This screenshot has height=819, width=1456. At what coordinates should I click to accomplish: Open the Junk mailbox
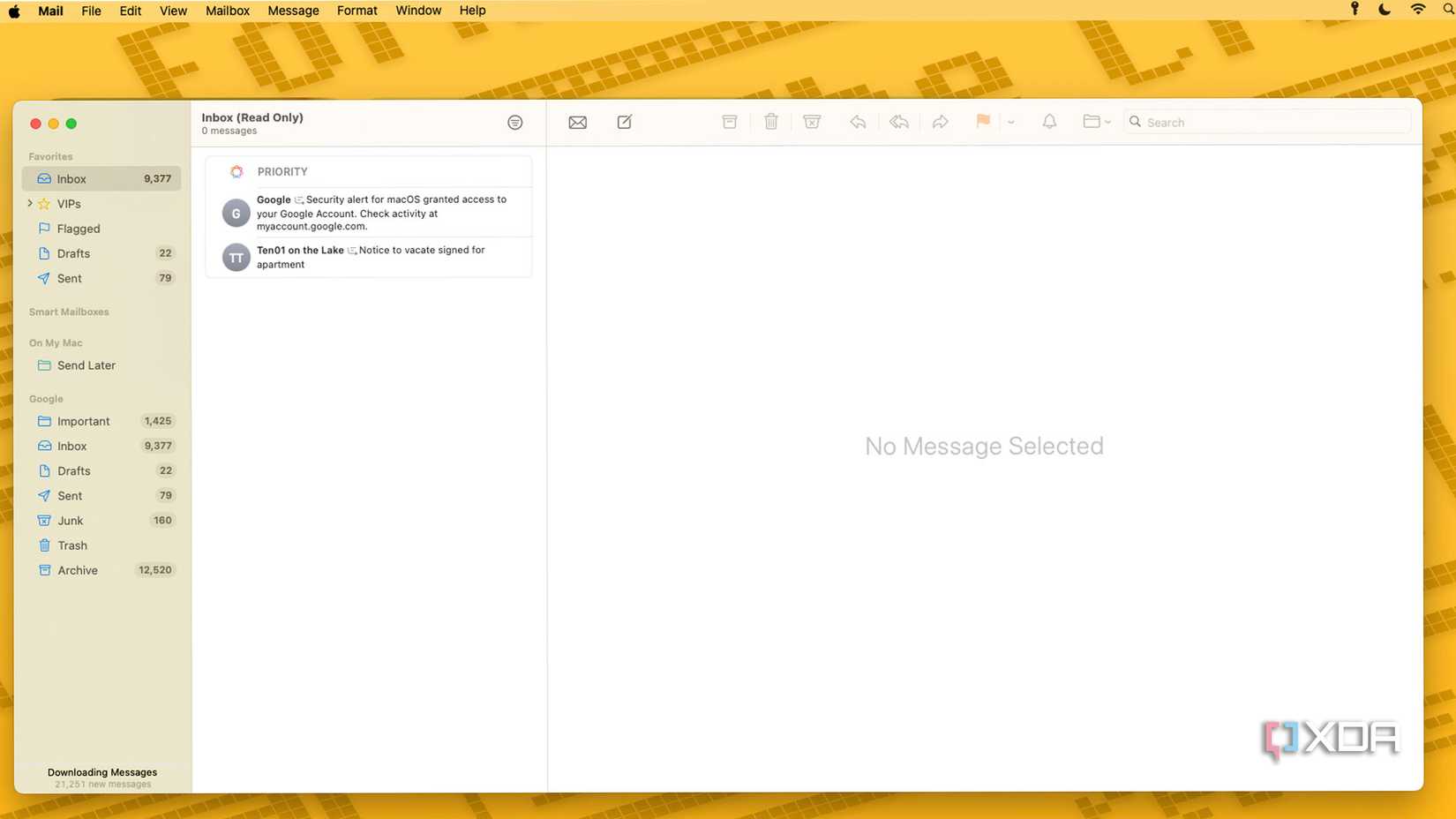click(101, 521)
